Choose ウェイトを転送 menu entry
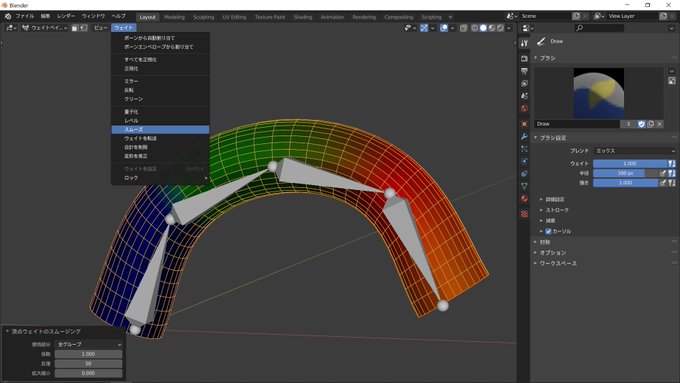Image resolution: width=680 pixels, height=383 pixels. pyautogui.click(x=160, y=138)
